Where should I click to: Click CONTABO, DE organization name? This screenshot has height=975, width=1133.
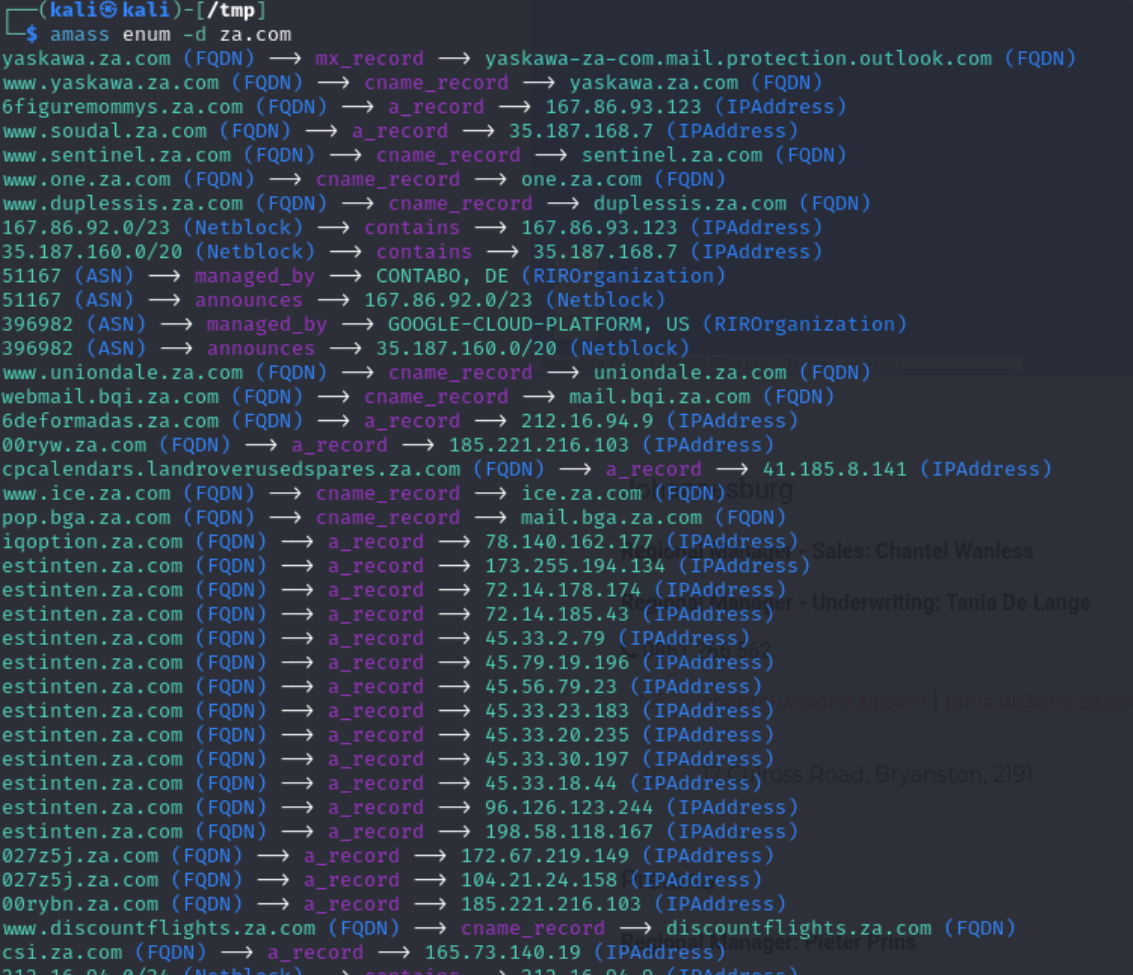click(448, 276)
